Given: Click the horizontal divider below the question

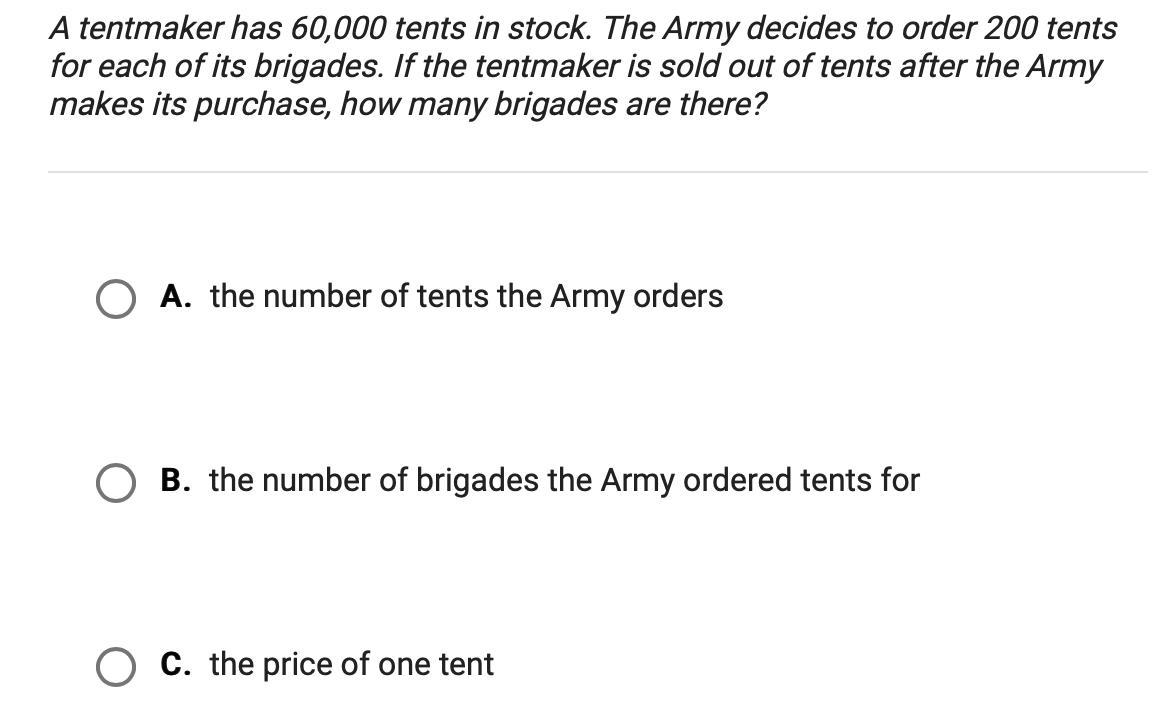Looking at the screenshot, I should point(597,172).
